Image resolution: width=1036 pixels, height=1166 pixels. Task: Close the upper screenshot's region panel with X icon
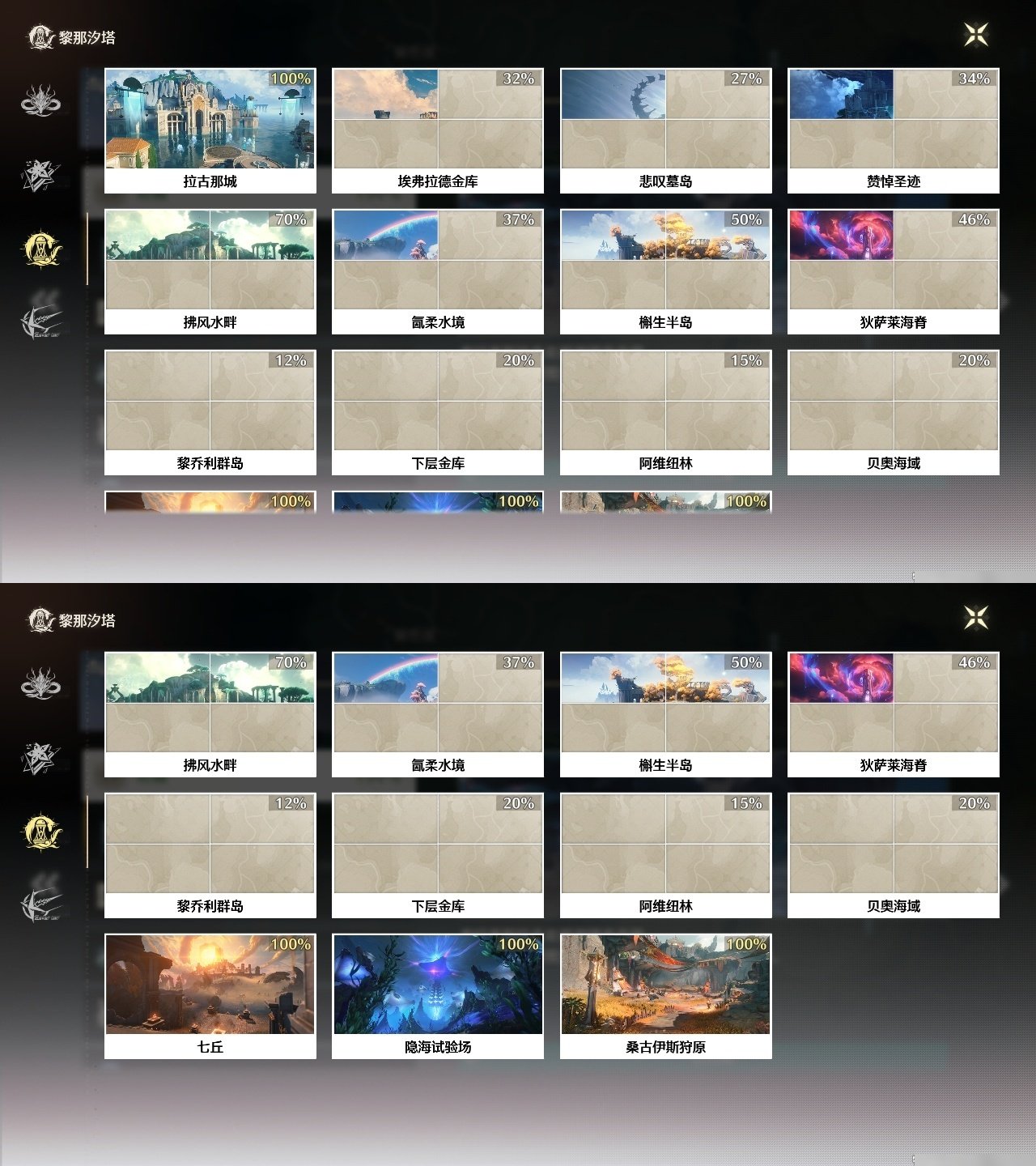coord(976,35)
